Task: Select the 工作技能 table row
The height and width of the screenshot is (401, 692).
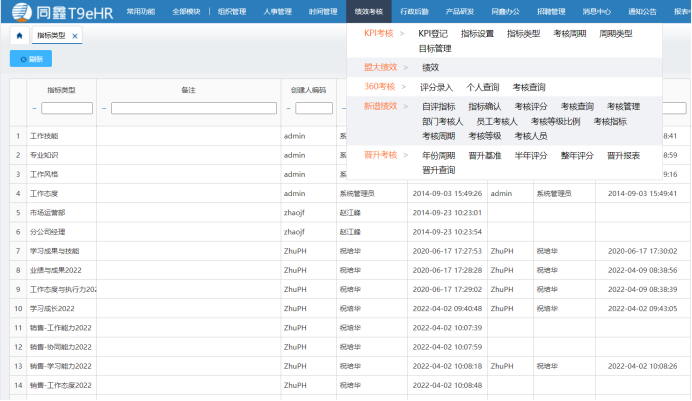Action: coord(45,135)
